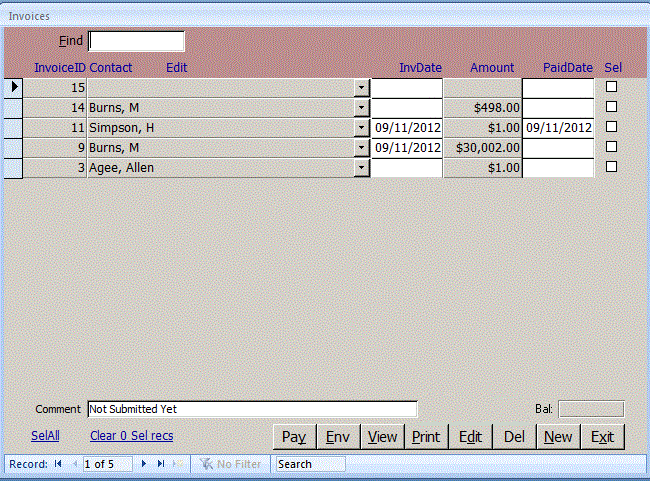Screen dimensions: 650x481
Task: Select record selector for invoice 9
Action: coord(14,148)
